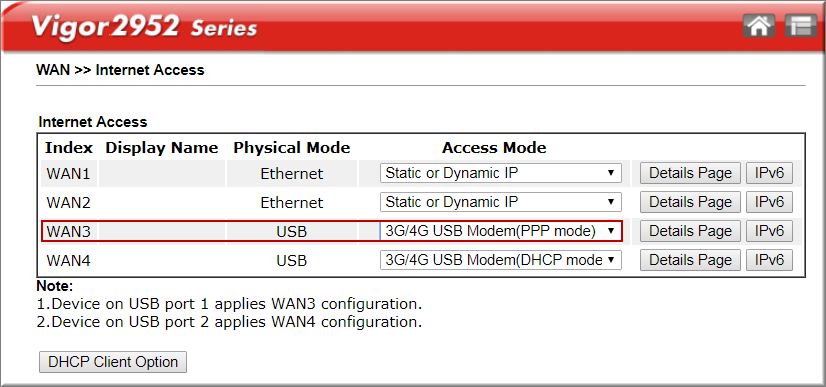
Task: Click the DHCP Client Option button
Action: (x=113, y=362)
